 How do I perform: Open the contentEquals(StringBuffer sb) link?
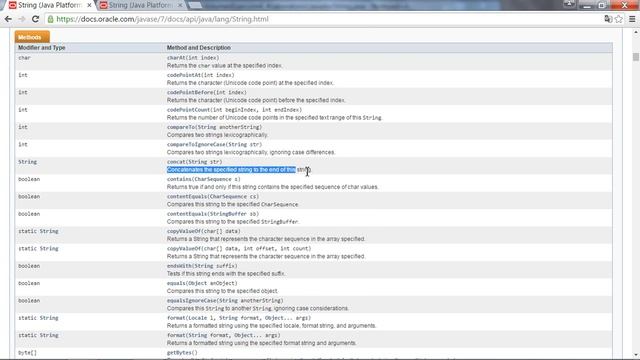(x=213, y=214)
